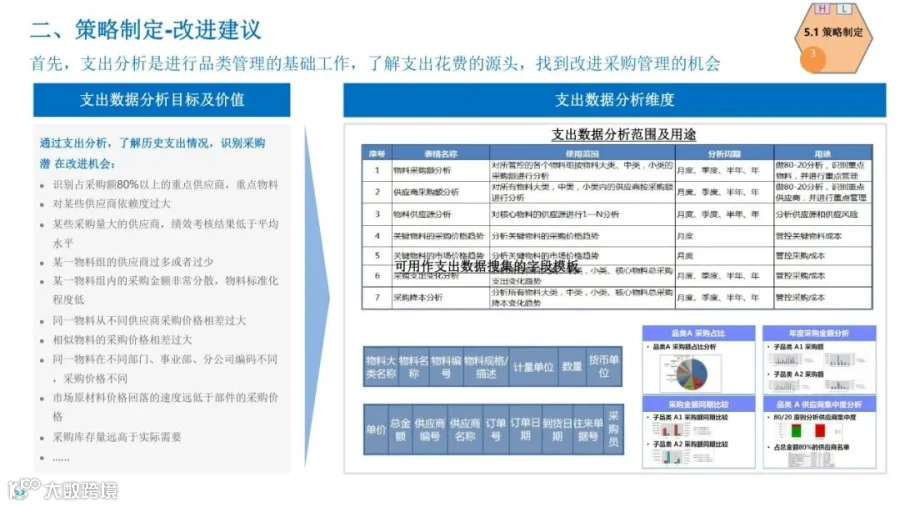Click the bullet 对某些供应商依赖度过大

click(x=111, y=203)
